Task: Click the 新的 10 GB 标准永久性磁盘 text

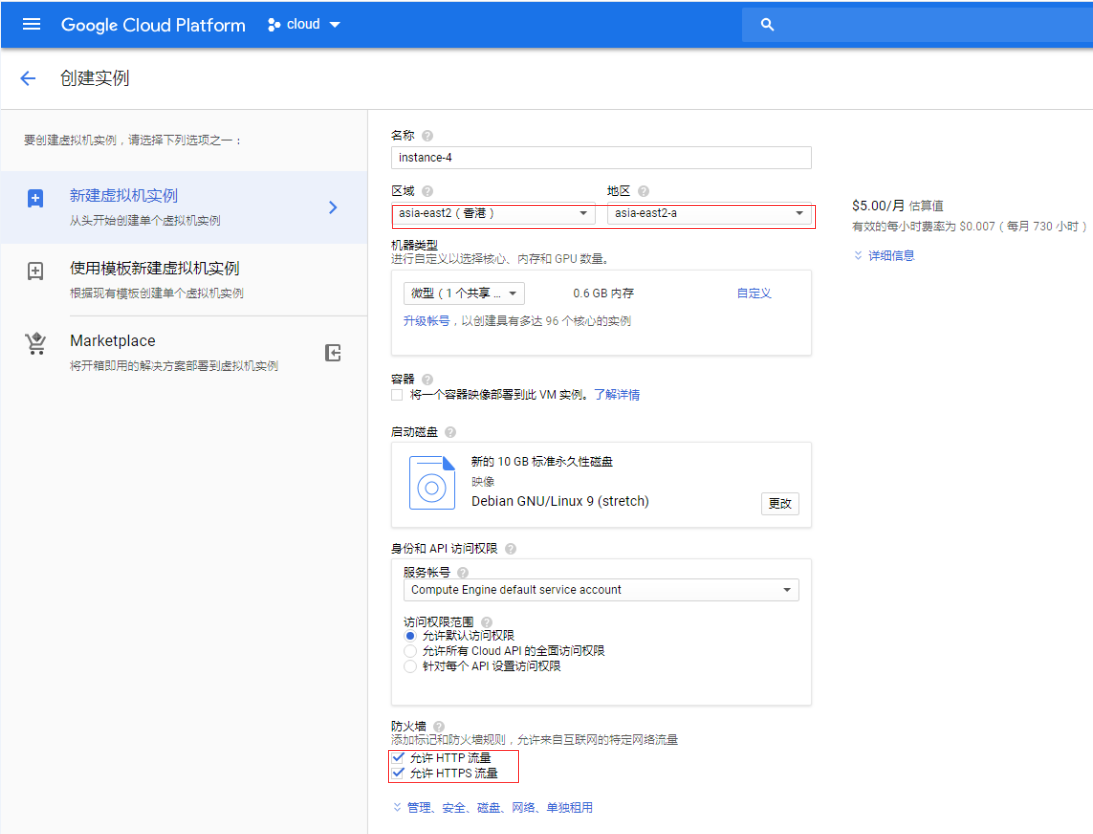Action: coord(542,462)
